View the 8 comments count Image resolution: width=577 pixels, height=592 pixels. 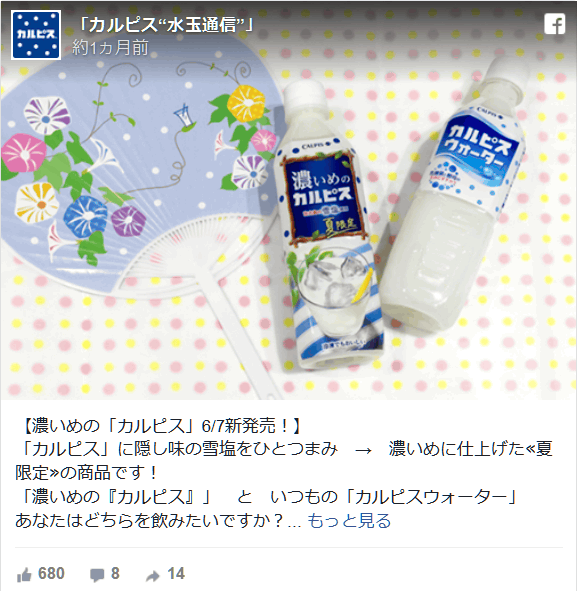[115, 574]
